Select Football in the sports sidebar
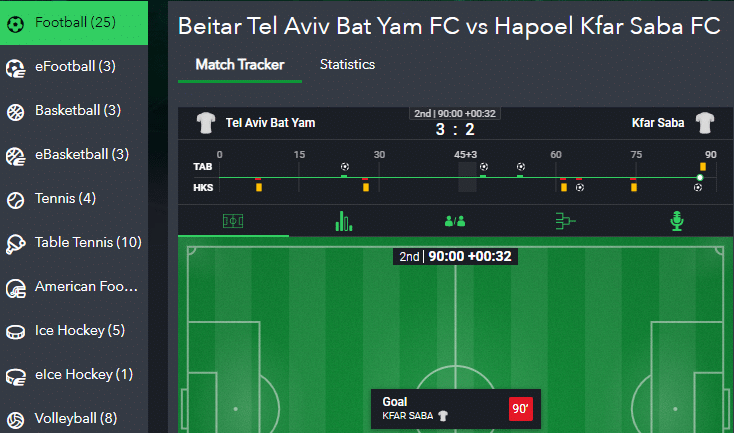734x433 pixels. pyautogui.click(x=74, y=22)
